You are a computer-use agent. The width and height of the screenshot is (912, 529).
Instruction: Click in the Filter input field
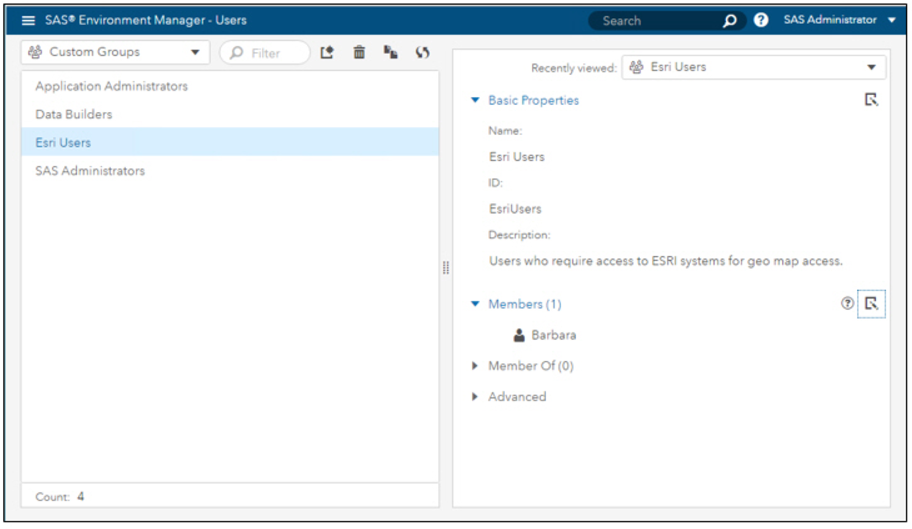click(265, 53)
